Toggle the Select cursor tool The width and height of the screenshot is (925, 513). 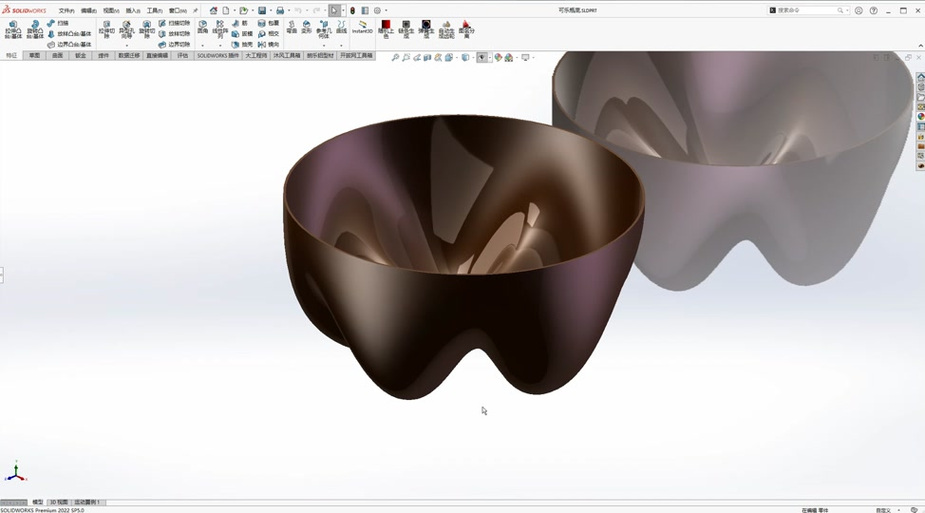coord(334,10)
